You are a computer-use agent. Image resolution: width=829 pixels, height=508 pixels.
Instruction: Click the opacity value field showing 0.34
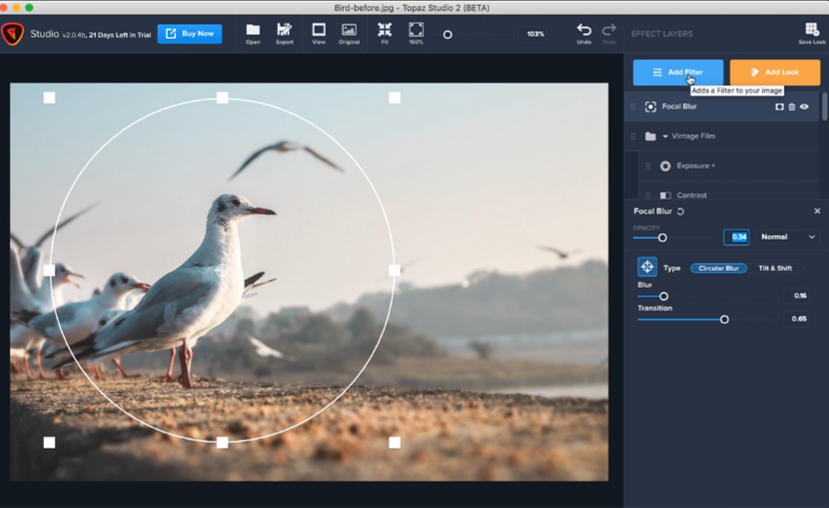[736, 237]
